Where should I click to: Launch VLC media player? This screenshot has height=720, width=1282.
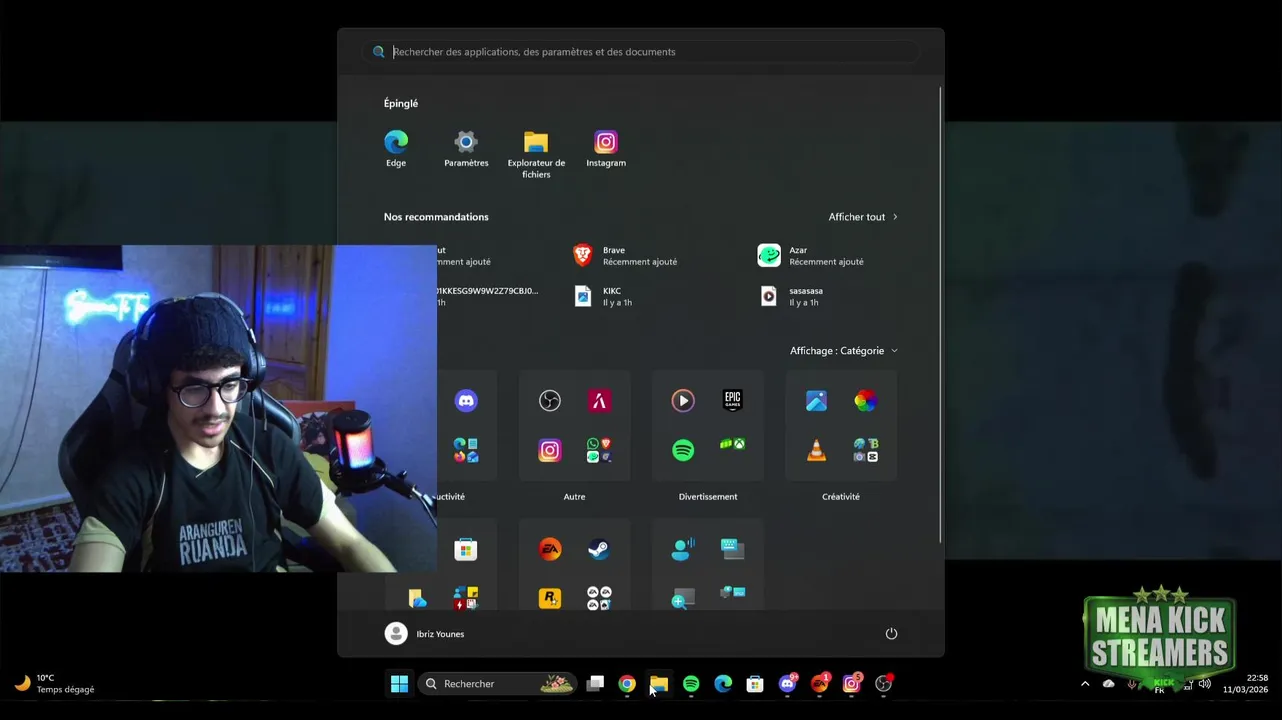click(816, 450)
